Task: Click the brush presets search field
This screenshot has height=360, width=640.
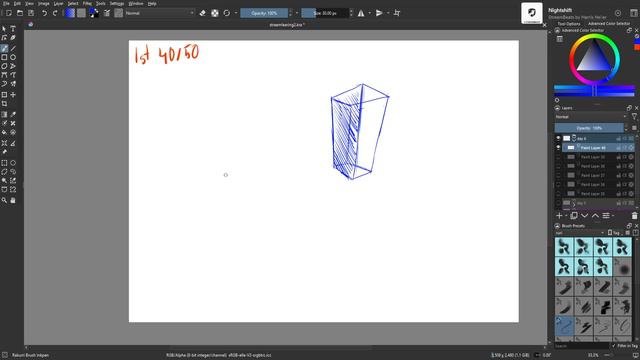Action: 582,346
